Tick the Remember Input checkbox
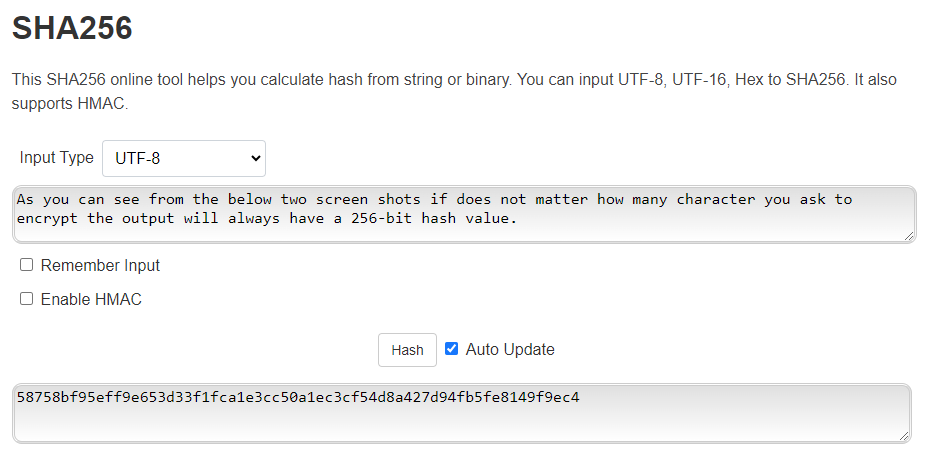The height and width of the screenshot is (461, 930). click(x=27, y=265)
